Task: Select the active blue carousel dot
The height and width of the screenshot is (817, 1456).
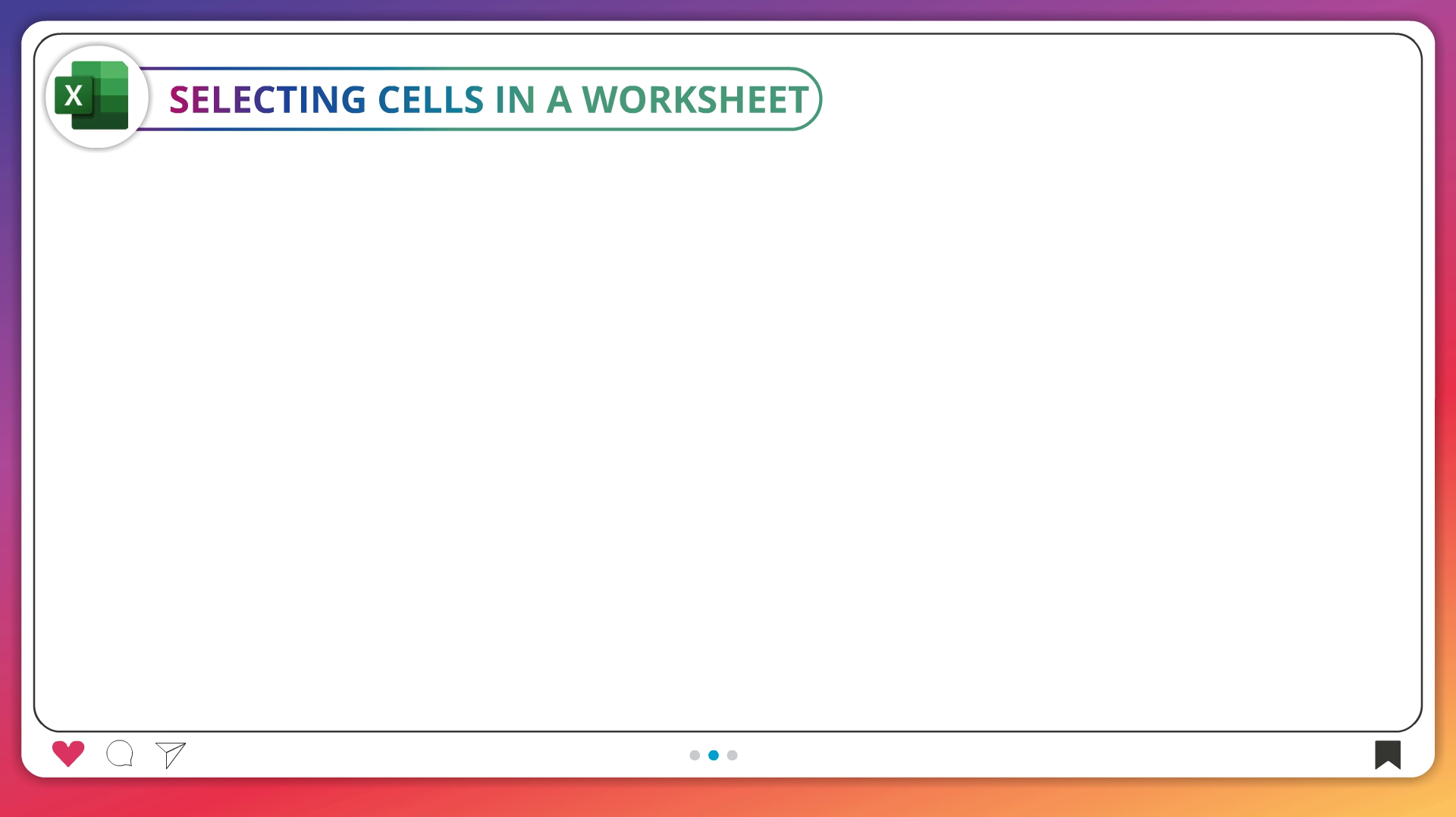Action: [714, 755]
